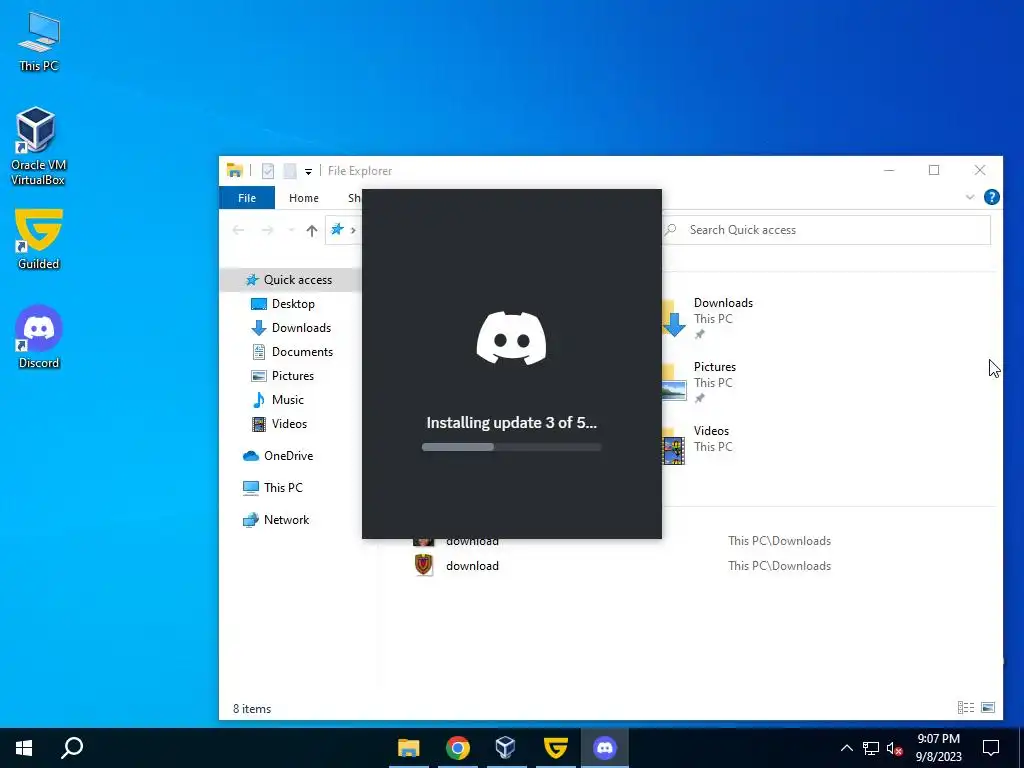Expand the ribbon with chevron arrow
This screenshot has height=768, width=1024.
tap(970, 197)
